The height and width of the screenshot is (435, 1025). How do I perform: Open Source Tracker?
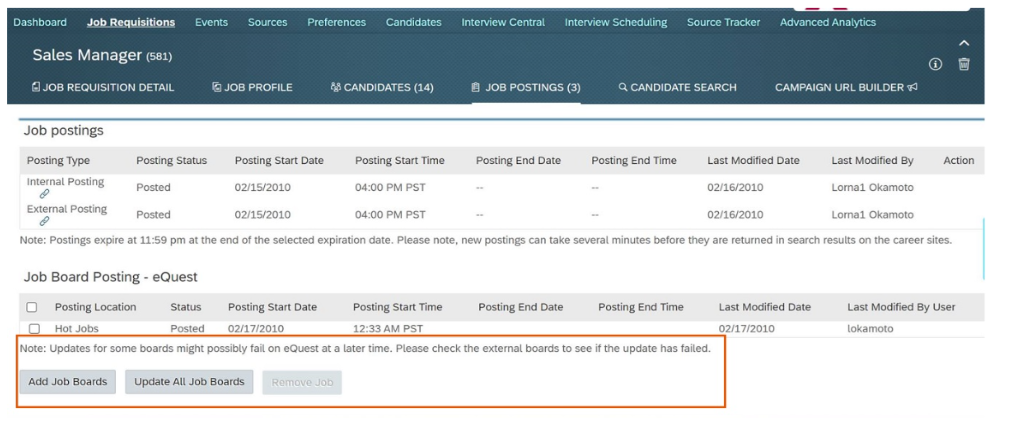coord(724,22)
